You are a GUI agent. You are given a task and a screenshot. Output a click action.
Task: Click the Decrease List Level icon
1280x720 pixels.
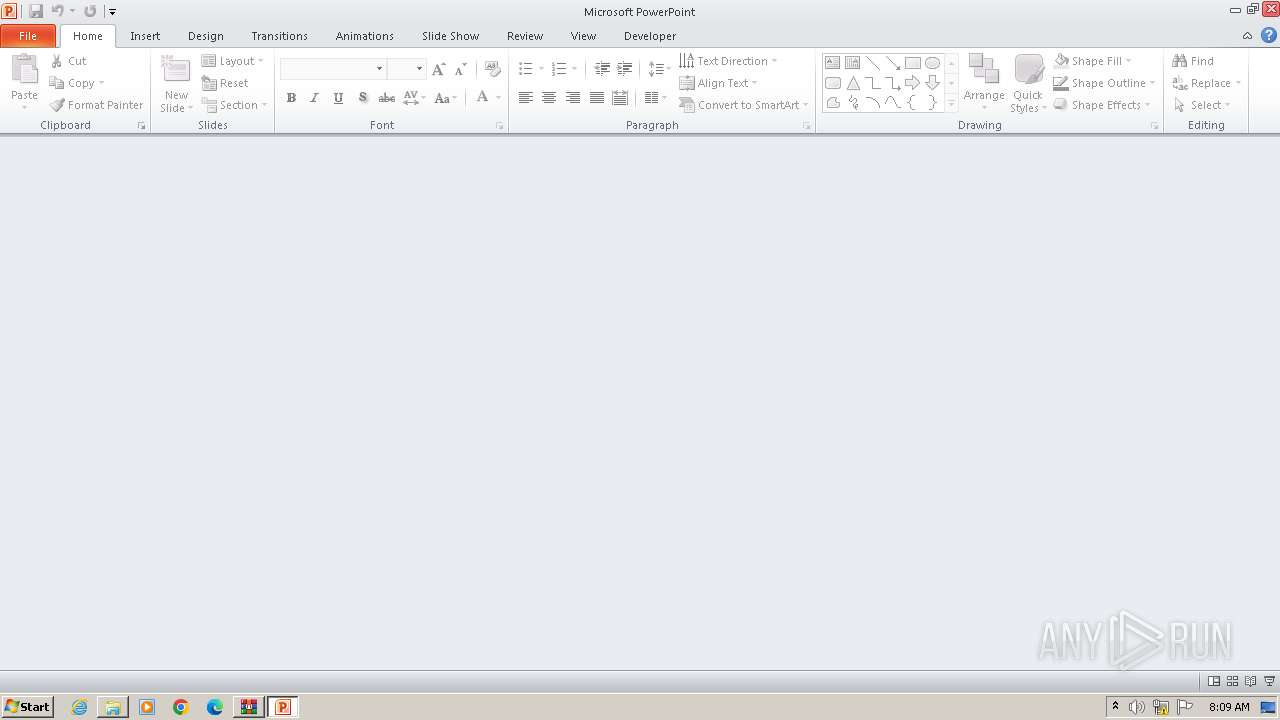(x=602, y=69)
